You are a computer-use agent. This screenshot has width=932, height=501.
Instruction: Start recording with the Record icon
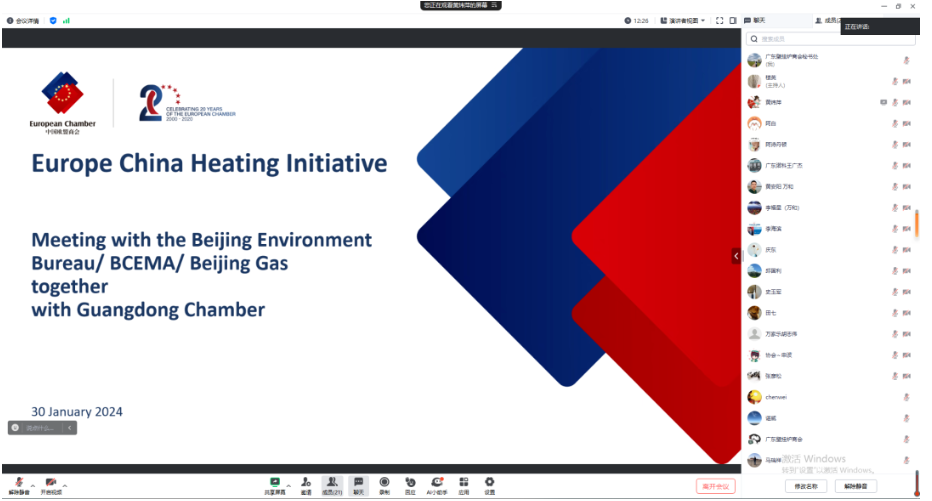pyautogui.click(x=385, y=486)
